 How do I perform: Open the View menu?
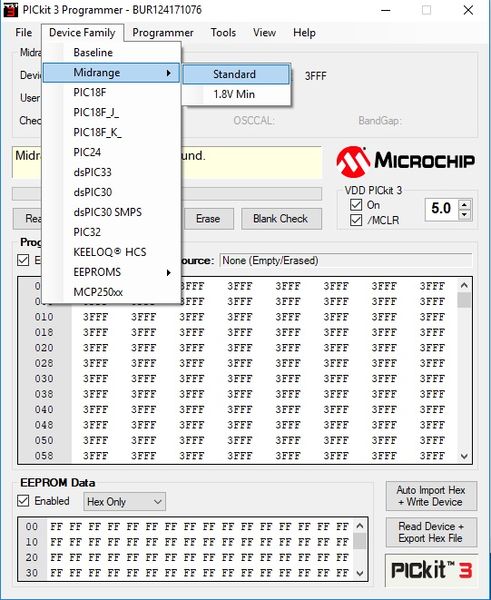tap(264, 33)
